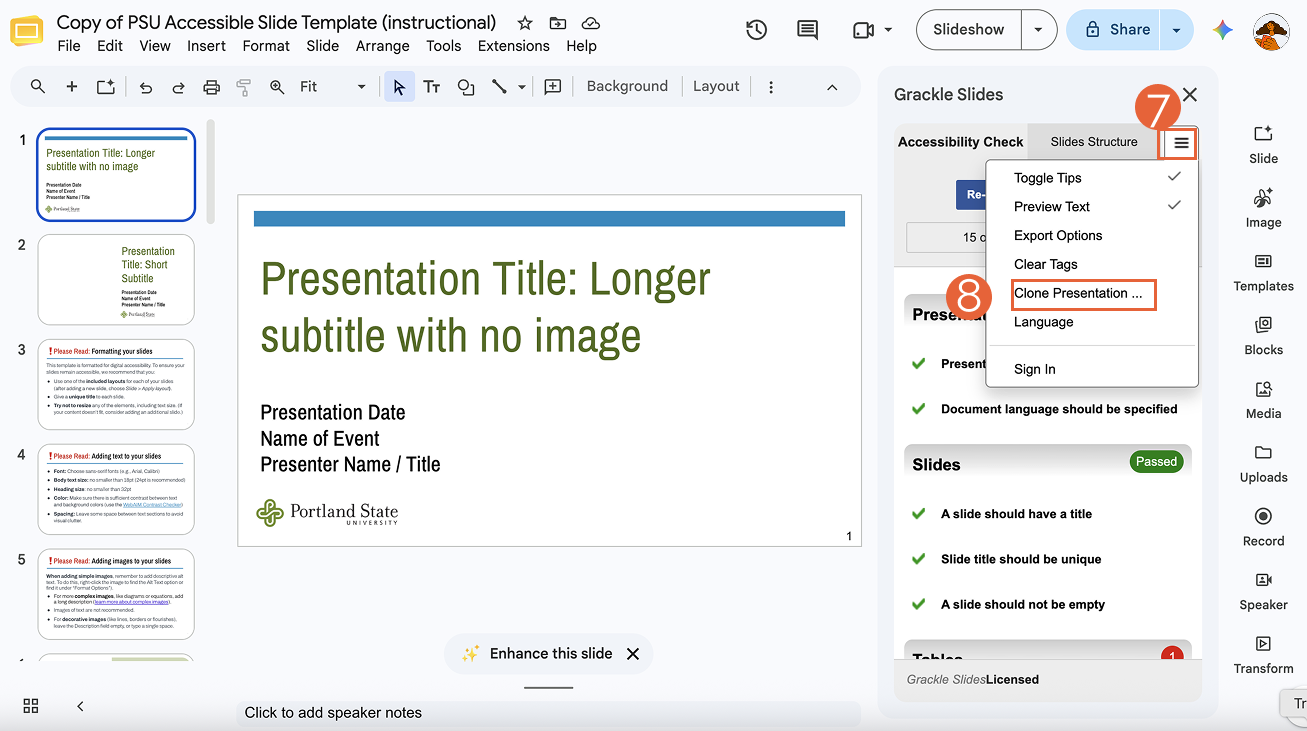The width and height of the screenshot is (1307, 731).
Task: Open the video call dropdown arrow
Action: (888, 30)
